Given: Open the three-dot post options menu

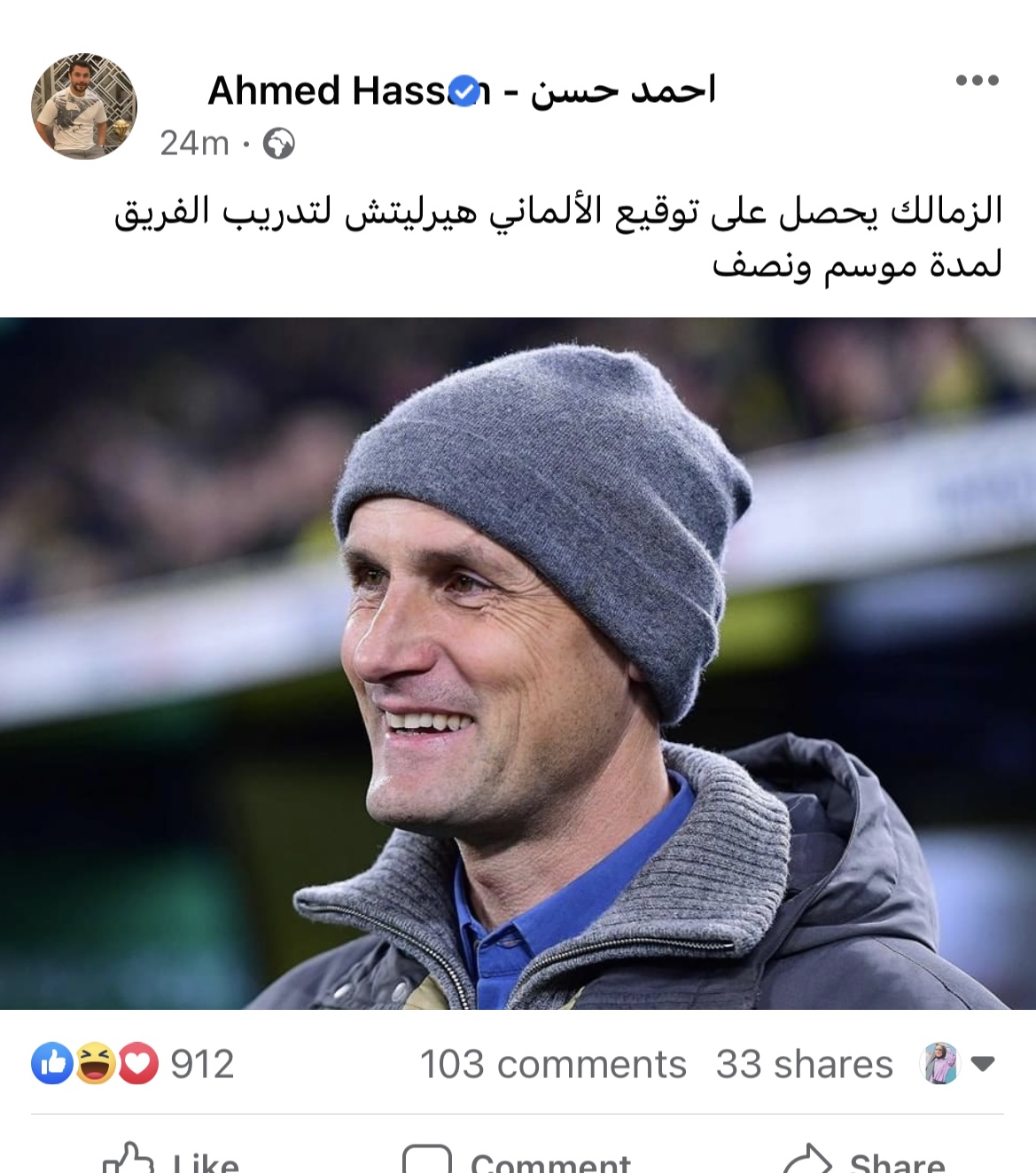Looking at the screenshot, I should pyautogui.click(x=978, y=81).
